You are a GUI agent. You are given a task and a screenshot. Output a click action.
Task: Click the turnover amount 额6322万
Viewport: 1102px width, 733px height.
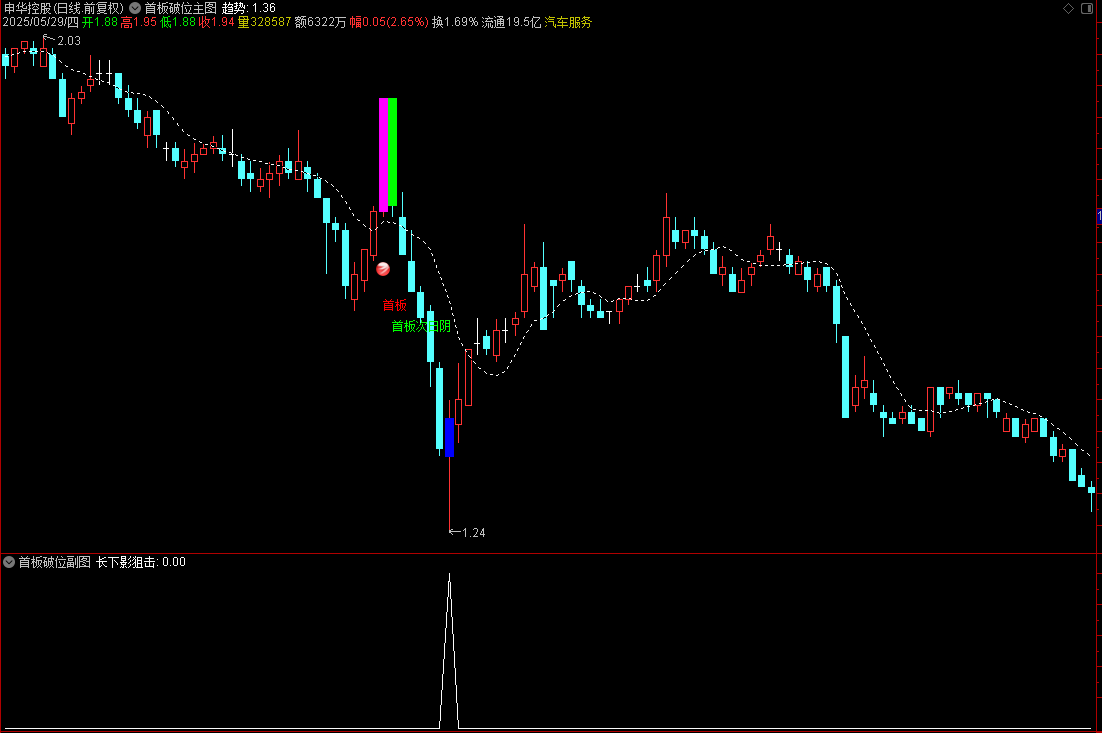[x=320, y=22]
